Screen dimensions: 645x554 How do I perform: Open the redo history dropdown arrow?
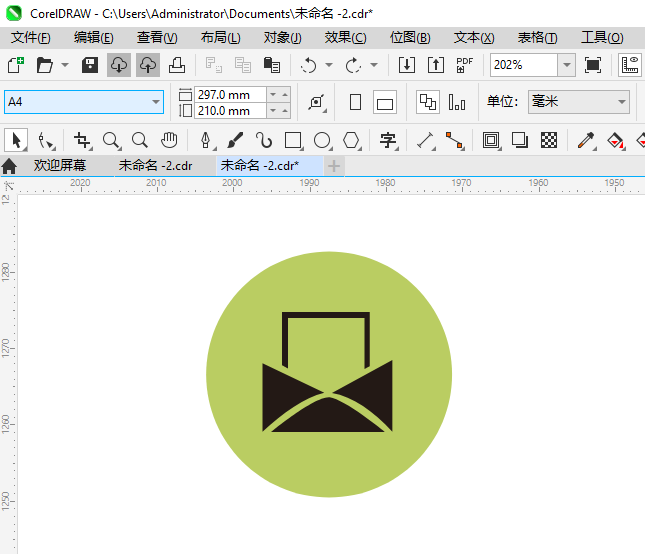374,65
